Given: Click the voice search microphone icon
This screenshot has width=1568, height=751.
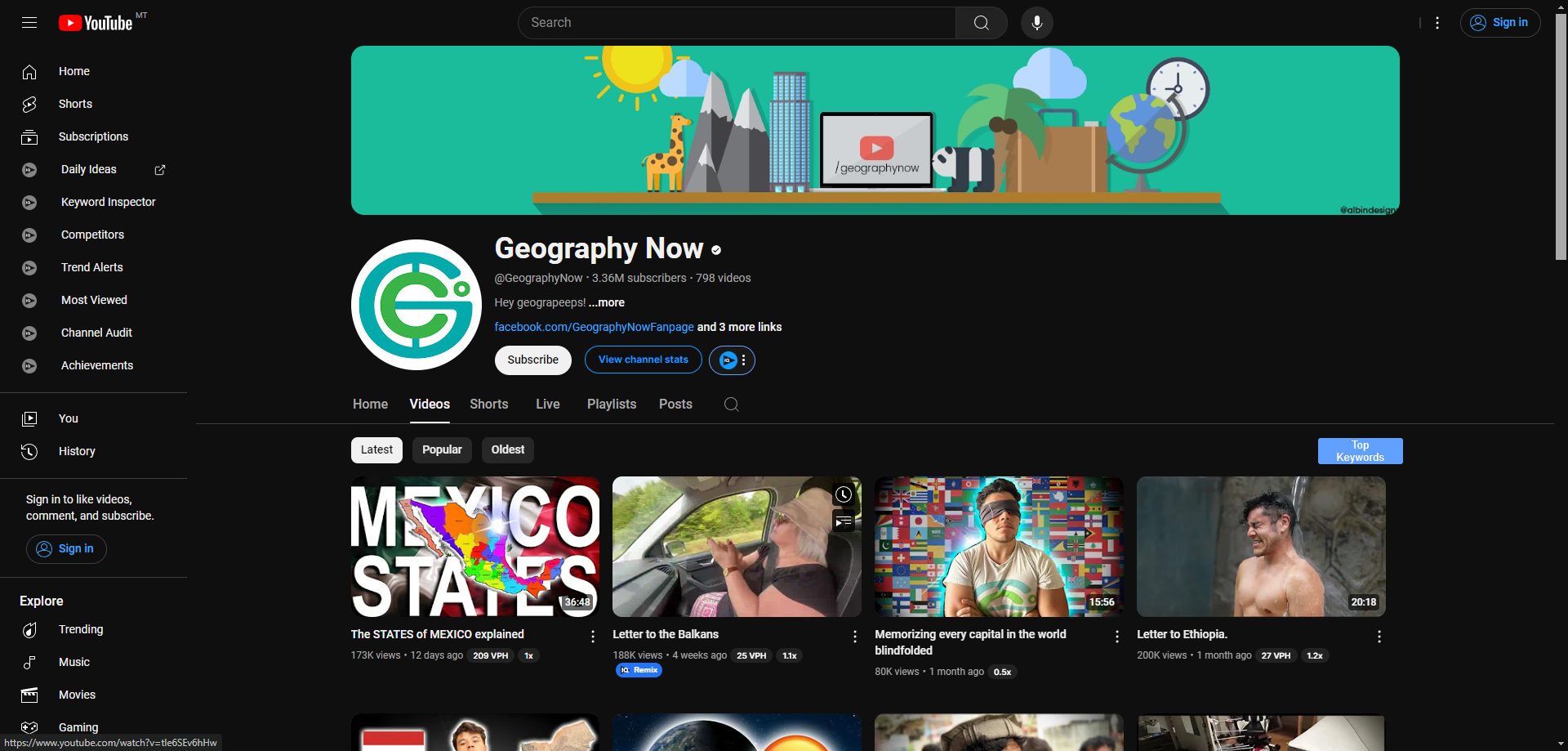Looking at the screenshot, I should pos(1036,23).
